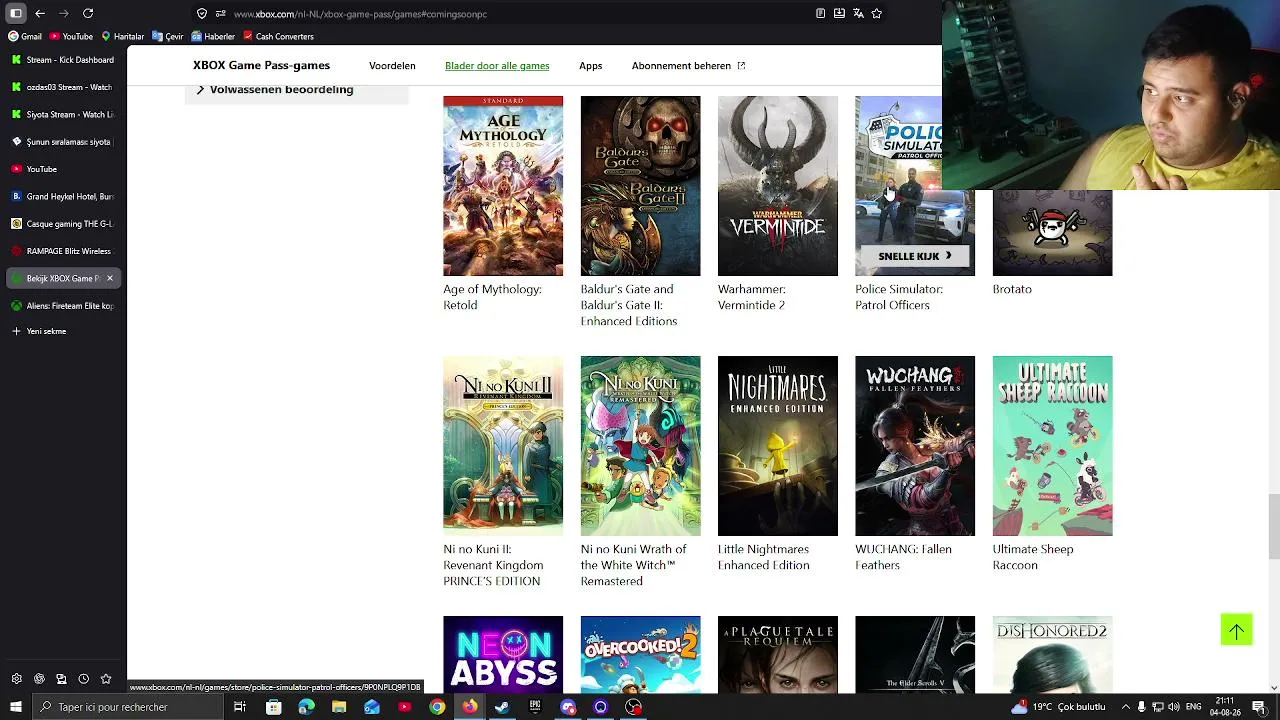This screenshot has height=720, width=1280.
Task: Open the Çevir bookmark
Action: click(x=168, y=36)
